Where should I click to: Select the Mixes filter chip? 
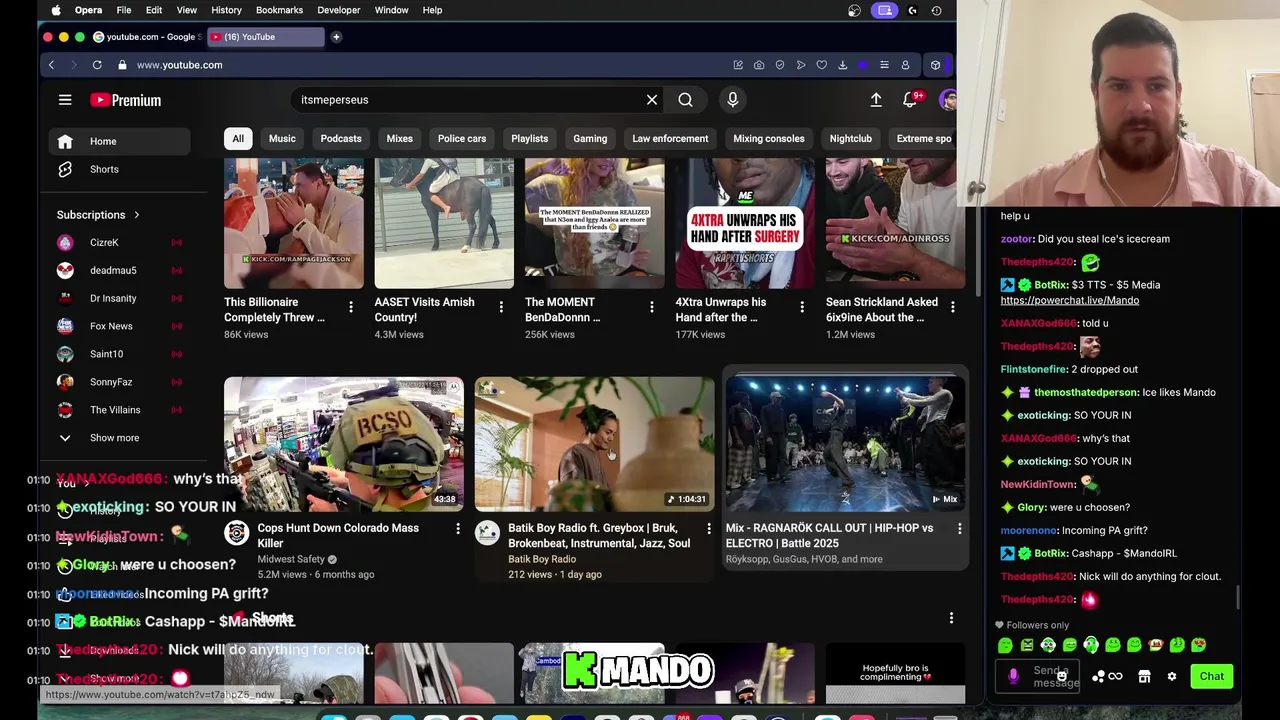399,139
